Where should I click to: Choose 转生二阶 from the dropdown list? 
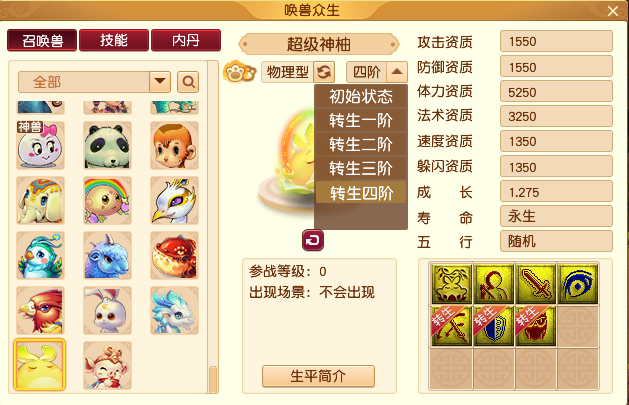point(361,145)
